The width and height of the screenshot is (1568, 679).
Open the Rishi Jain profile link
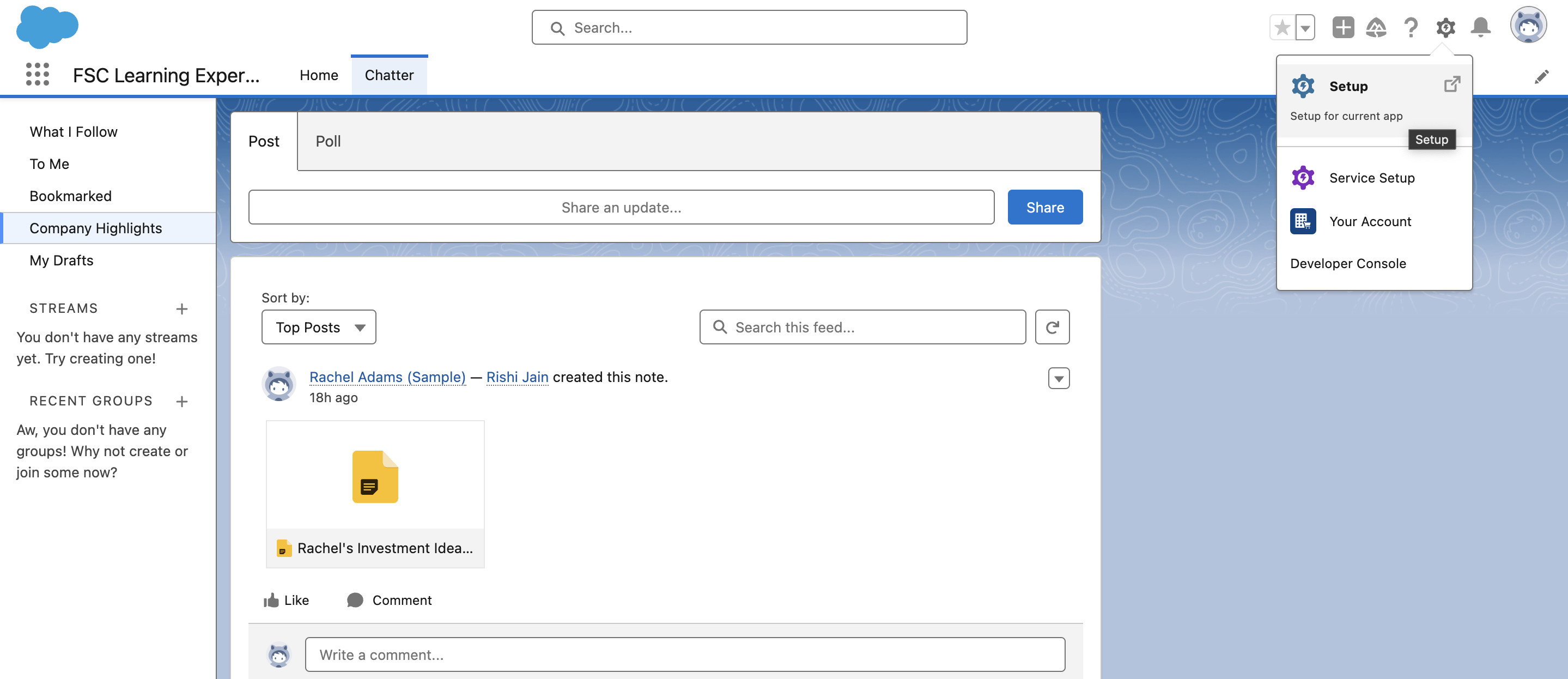tap(517, 377)
